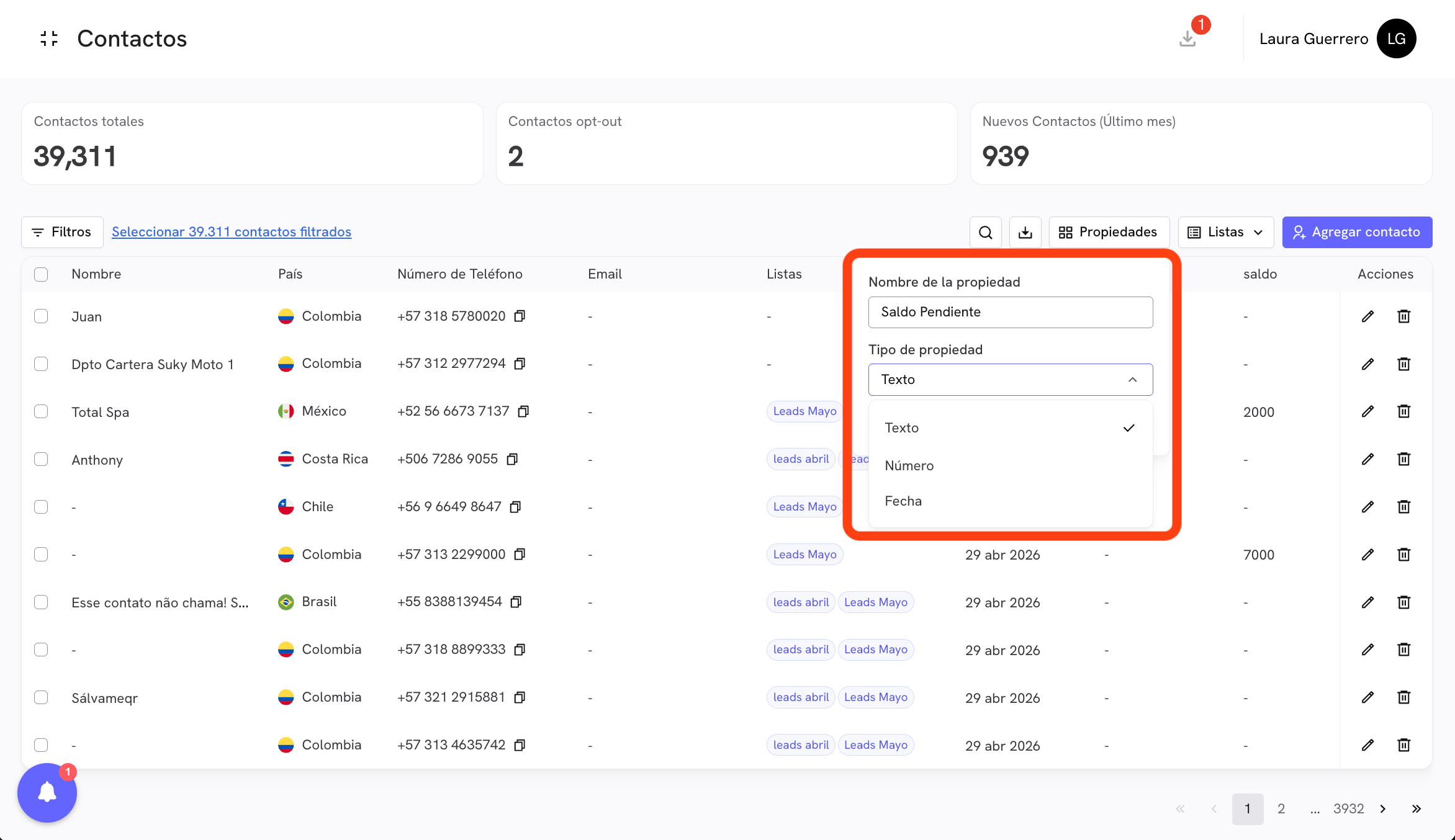This screenshot has height=840, width=1455.
Task: Toggle the select-all checkbox in table header
Action: pyautogui.click(x=41, y=274)
